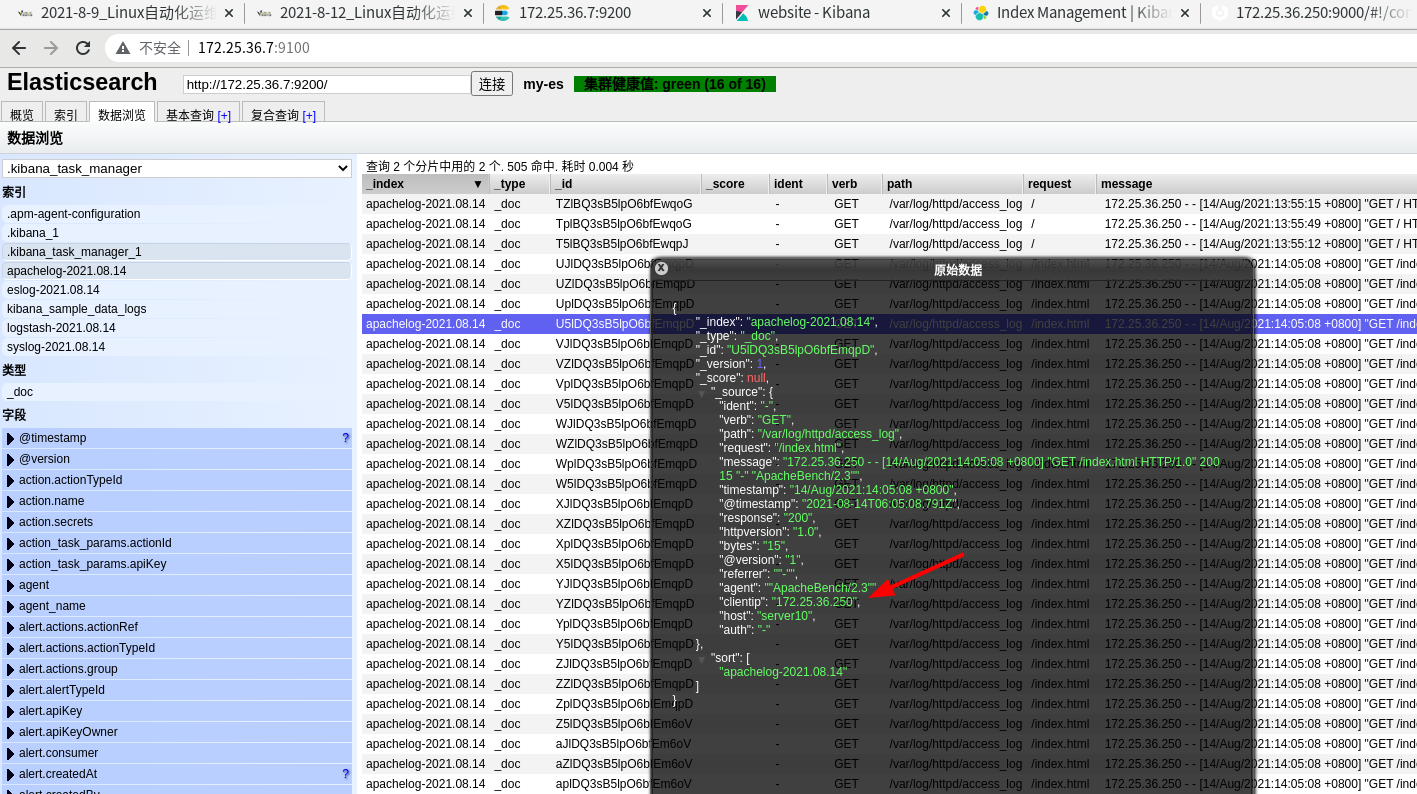Expand the @version field filter
The height and width of the screenshot is (794, 1417).
[x=11, y=459]
